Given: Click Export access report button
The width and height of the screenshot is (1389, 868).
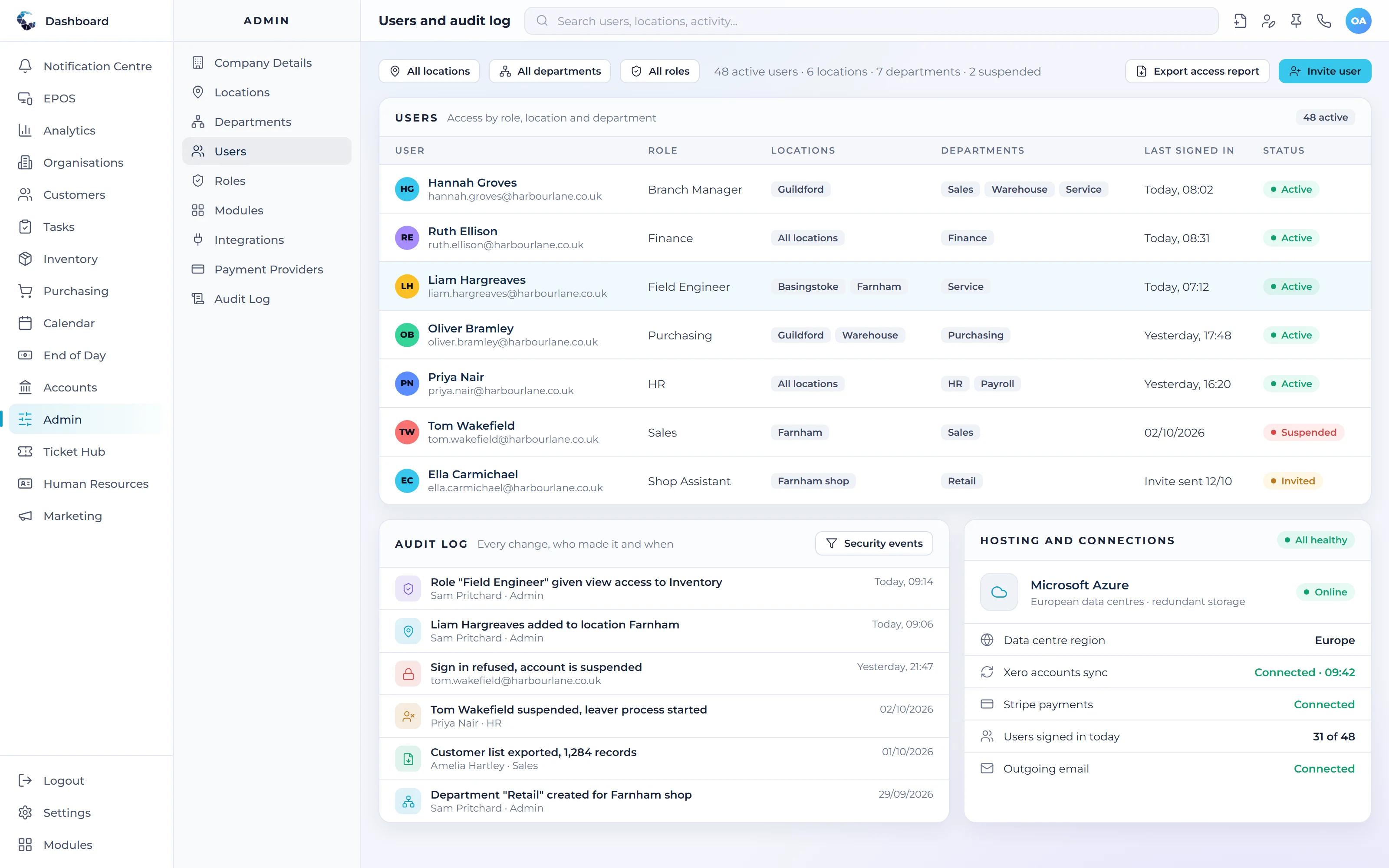Looking at the screenshot, I should pos(1197,71).
